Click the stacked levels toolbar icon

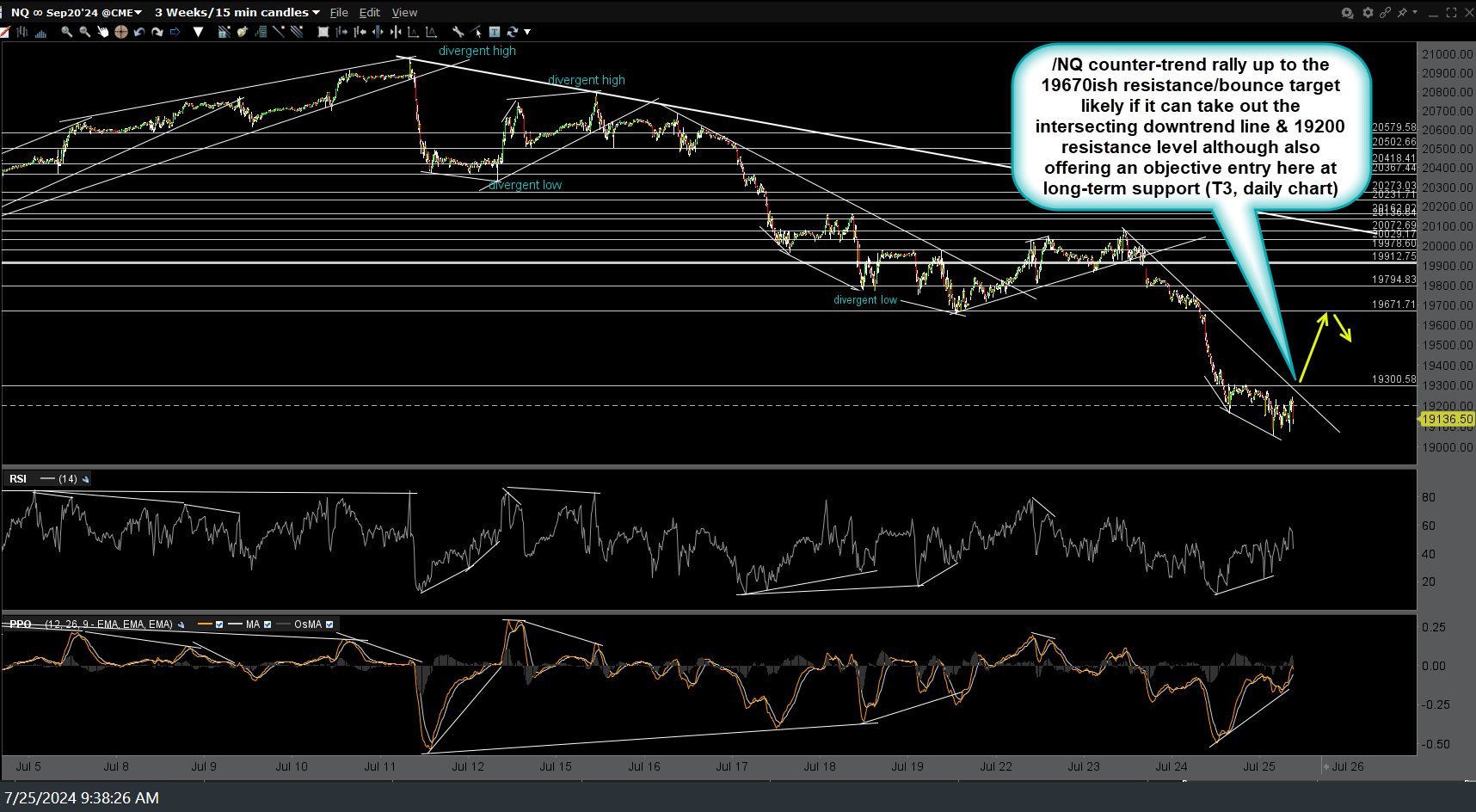coord(261,32)
